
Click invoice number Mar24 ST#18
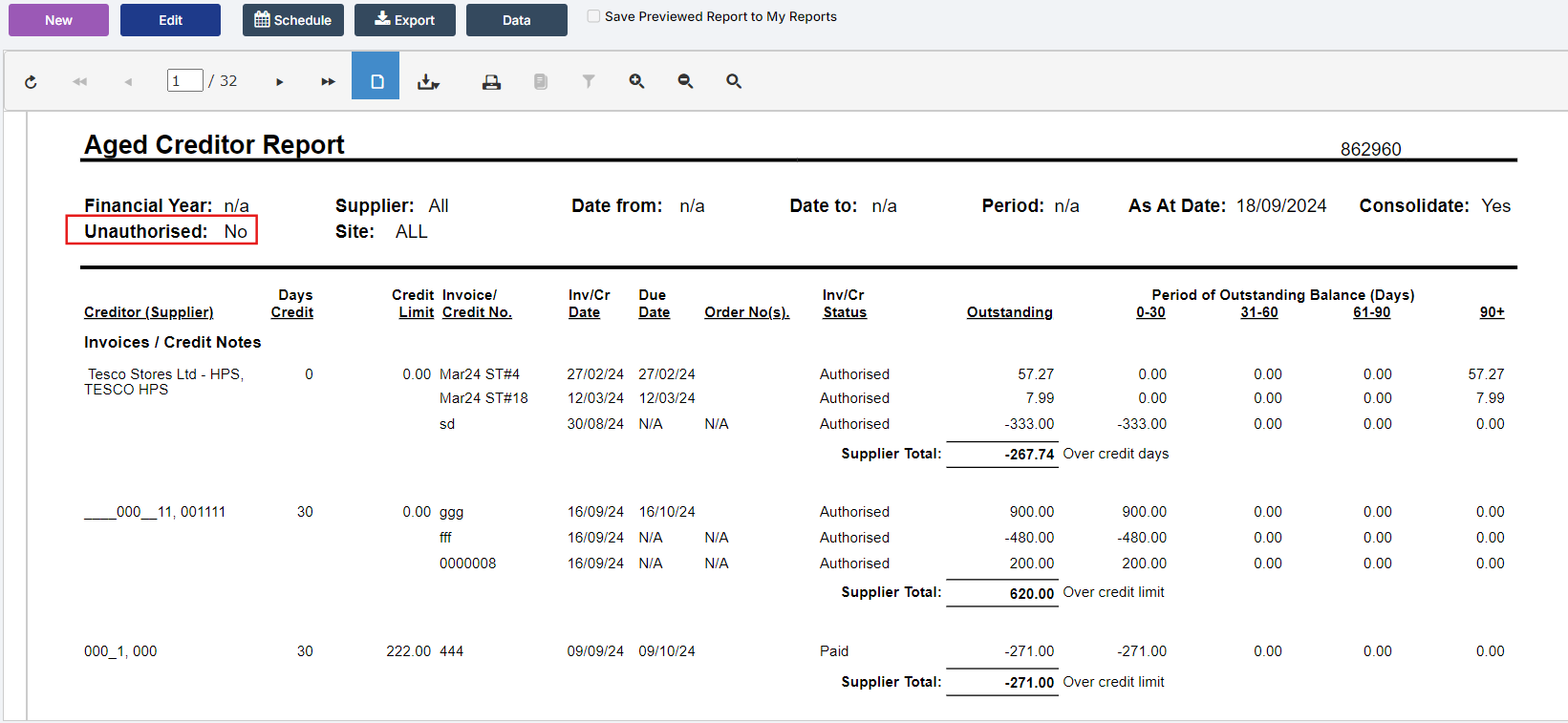click(483, 398)
